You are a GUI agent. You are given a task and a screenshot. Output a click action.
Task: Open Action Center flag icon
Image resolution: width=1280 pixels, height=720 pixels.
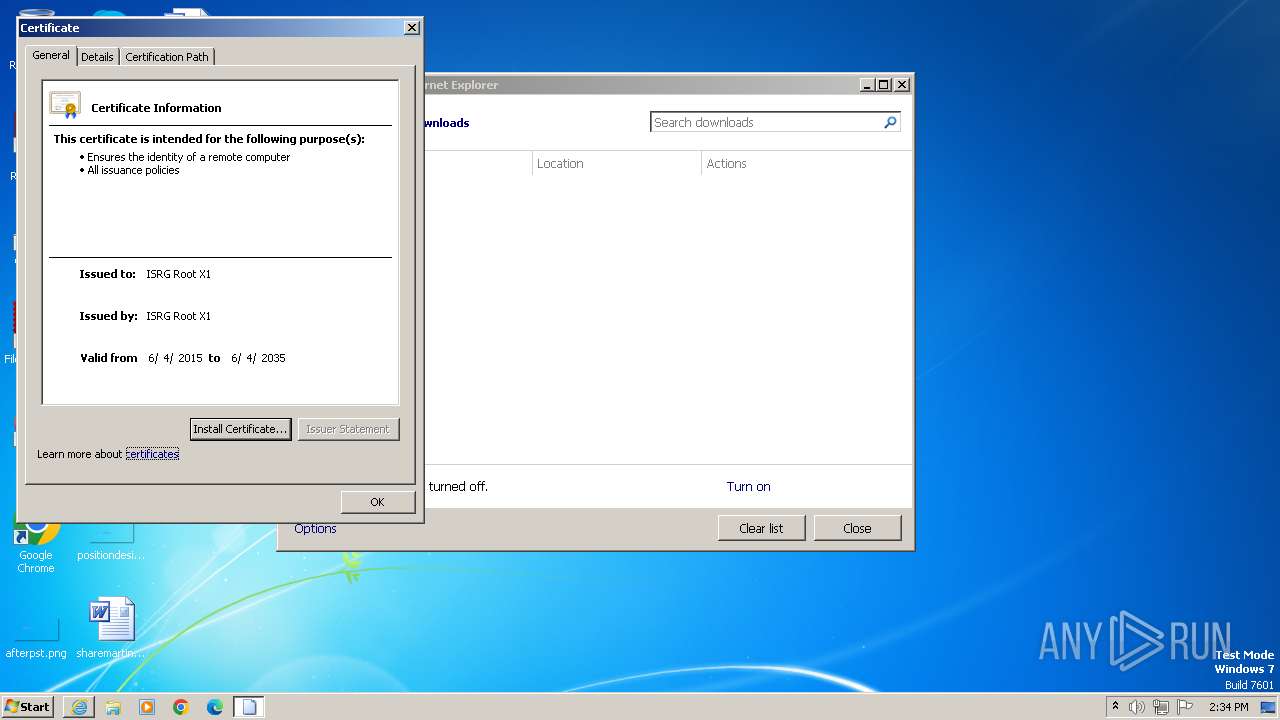coord(1185,707)
